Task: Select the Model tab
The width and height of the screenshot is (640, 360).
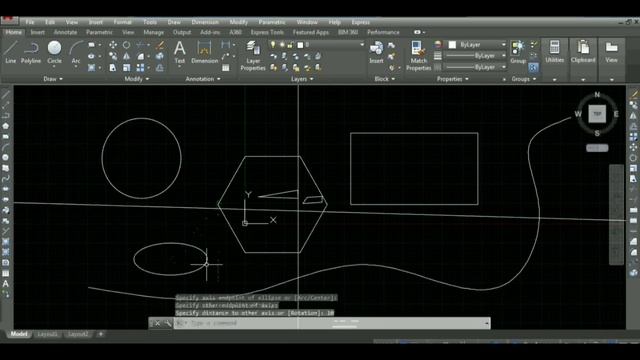Action: (18, 334)
